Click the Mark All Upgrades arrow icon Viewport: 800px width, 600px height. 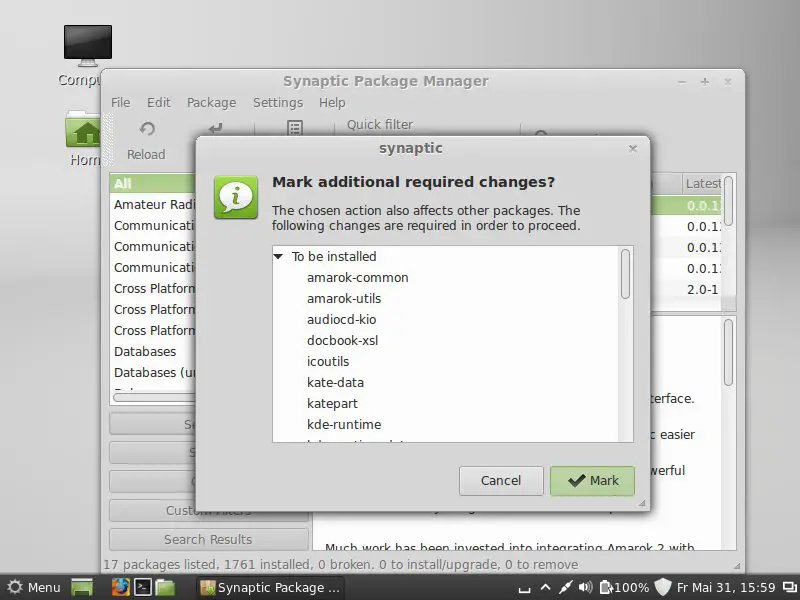pos(215,128)
